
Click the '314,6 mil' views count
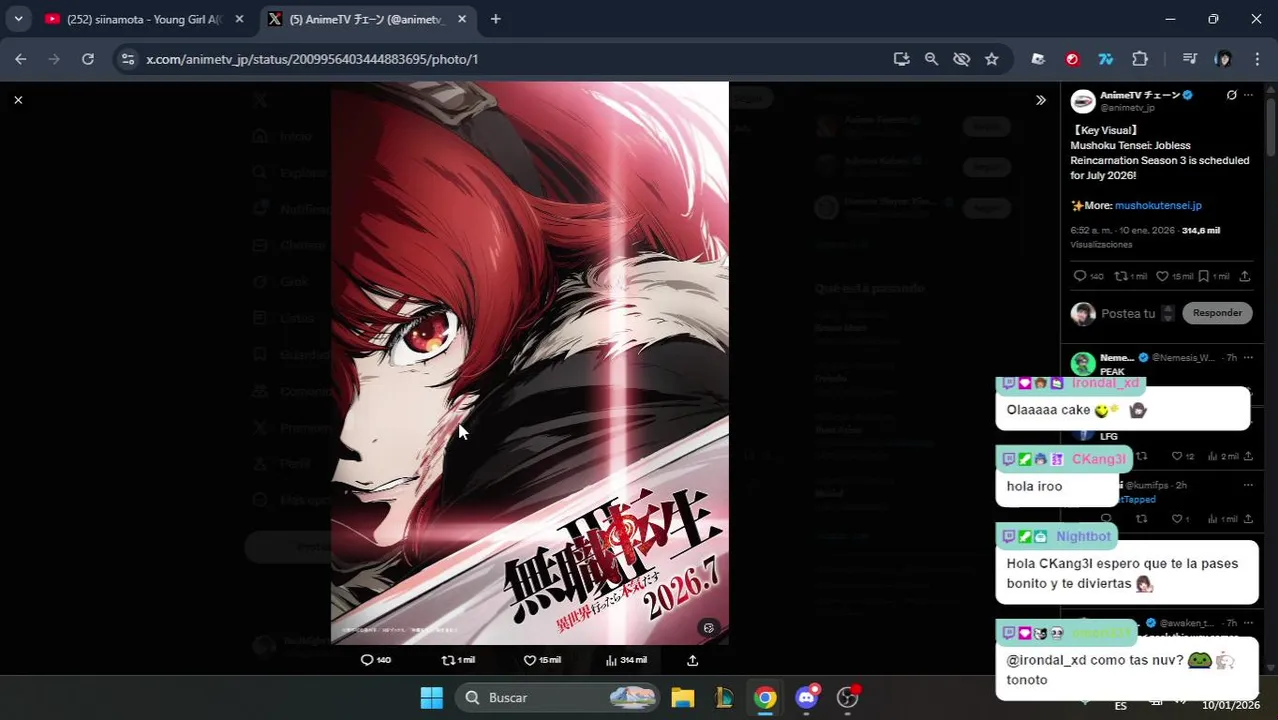click(1201, 230)
